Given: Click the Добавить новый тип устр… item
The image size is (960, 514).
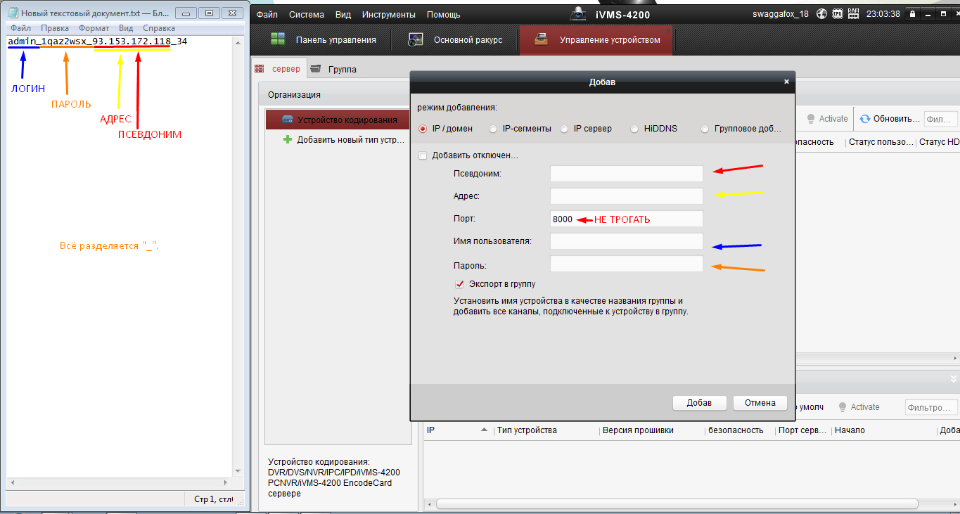Looking at the screenshot, I should pos(350,140).
